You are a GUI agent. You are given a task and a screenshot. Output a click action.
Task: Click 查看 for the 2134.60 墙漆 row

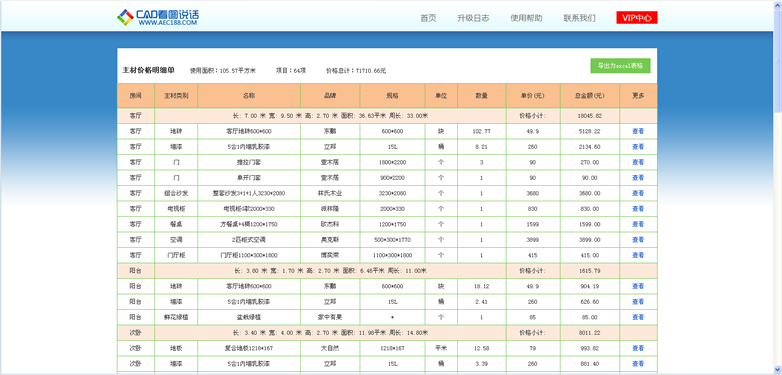point(638,147)
